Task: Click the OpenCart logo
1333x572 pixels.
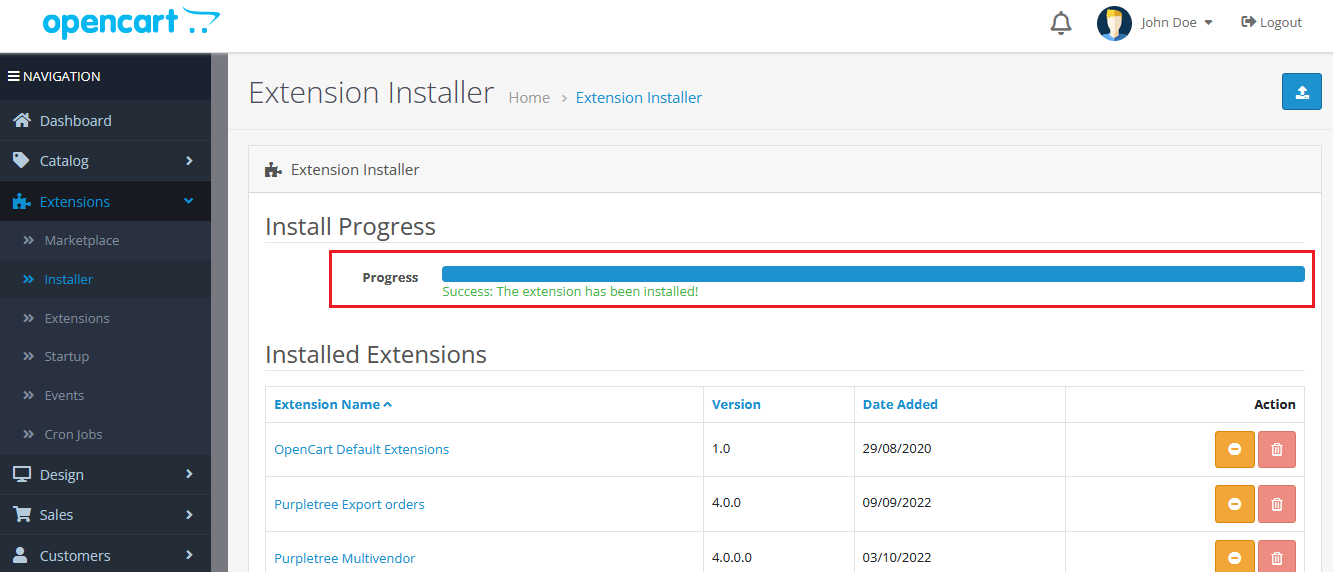Action: 131,22
